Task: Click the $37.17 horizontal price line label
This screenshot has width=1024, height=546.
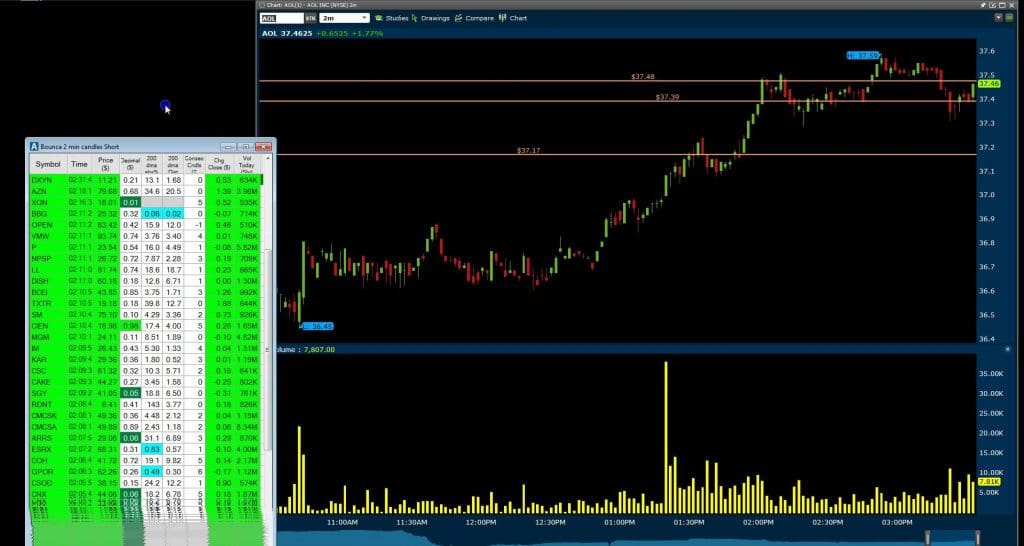Action: (528, 150)
